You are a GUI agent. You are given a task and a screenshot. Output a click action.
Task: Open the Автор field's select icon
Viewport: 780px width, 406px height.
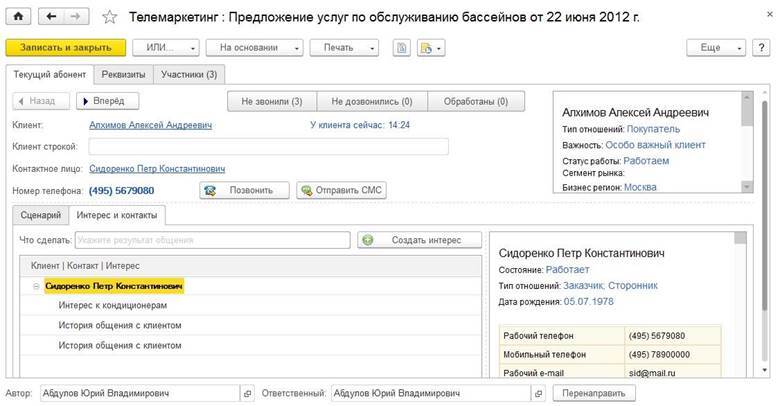(247, 394)
